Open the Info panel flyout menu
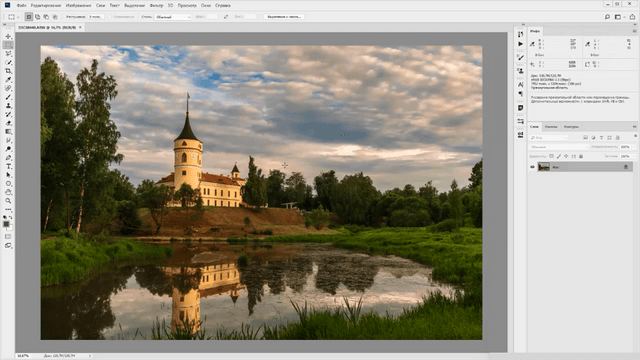Viewport: 640px width, 360px height. pos(634,31)
